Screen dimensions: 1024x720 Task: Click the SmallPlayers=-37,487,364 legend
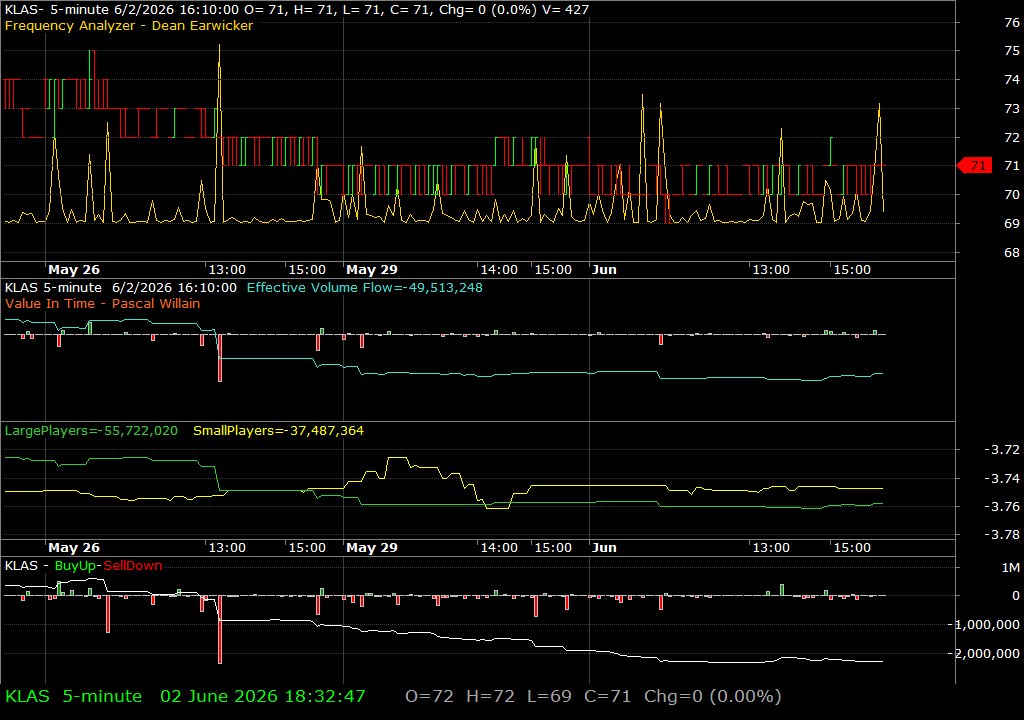278,431
